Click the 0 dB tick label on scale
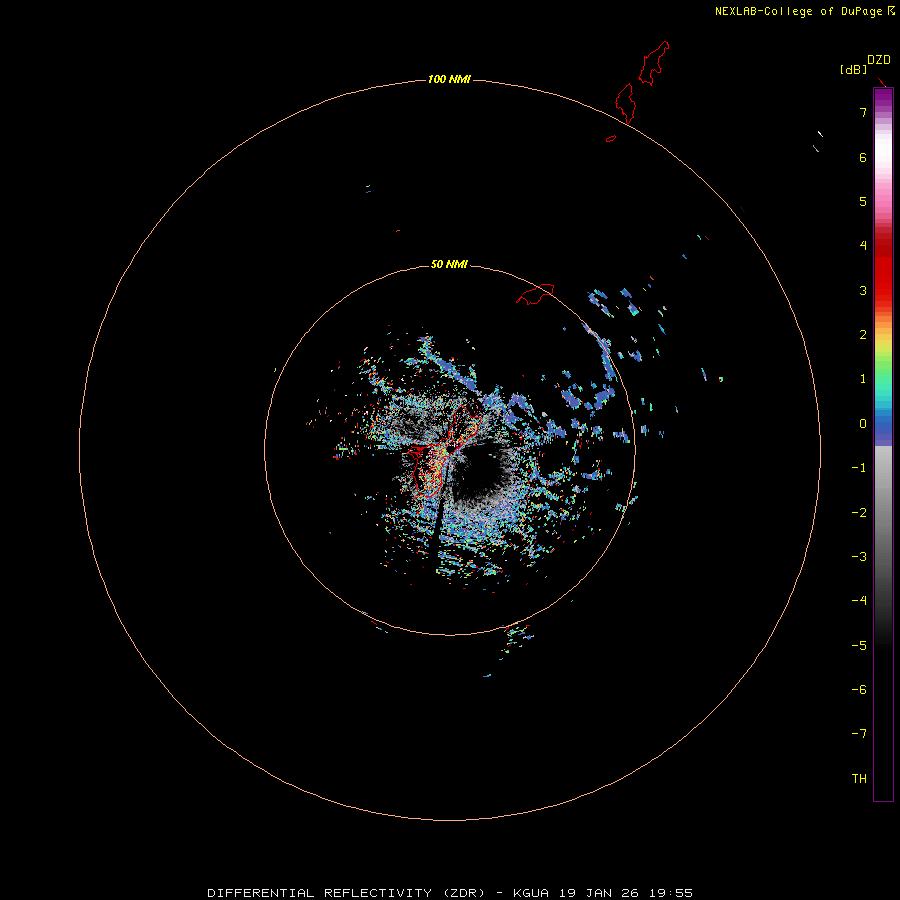Viewport: 900px width, 900px height. [863, 424]
